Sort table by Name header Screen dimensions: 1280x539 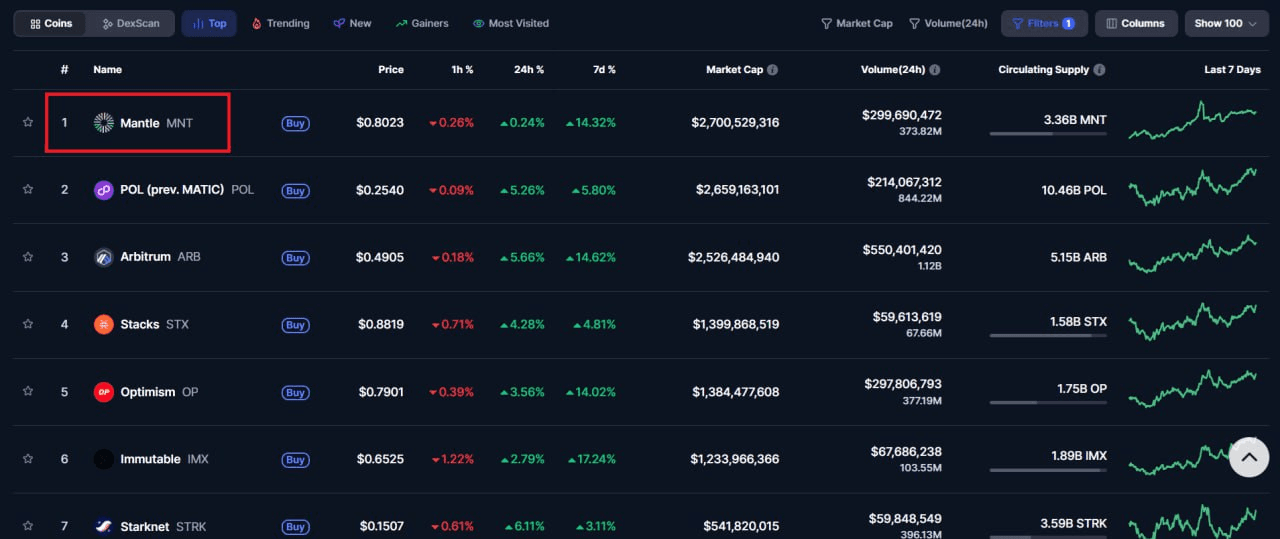107,70
